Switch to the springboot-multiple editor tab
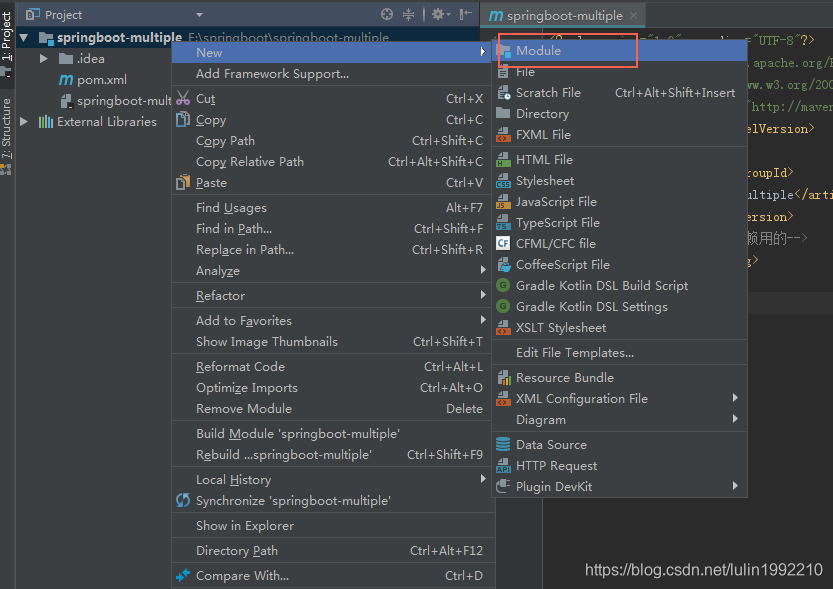Screen dimensions: 833x589 point(564,16)
